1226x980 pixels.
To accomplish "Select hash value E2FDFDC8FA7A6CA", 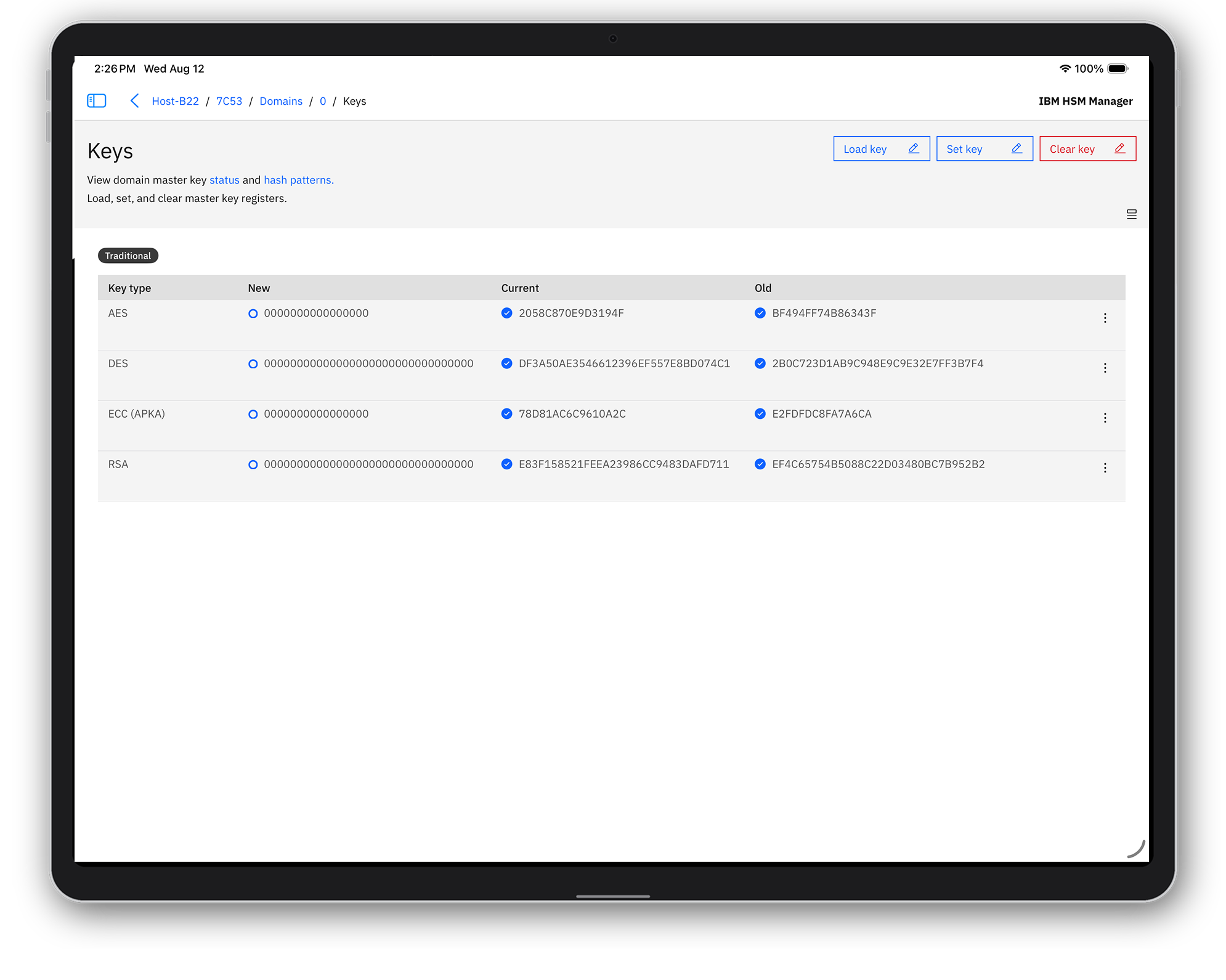I will point(822,414).
